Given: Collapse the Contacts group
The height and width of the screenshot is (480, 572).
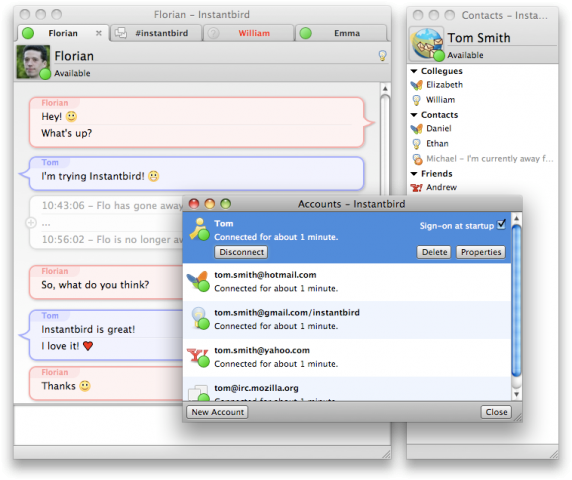Looking at the screenshot, I should click(x=414, y=115).
